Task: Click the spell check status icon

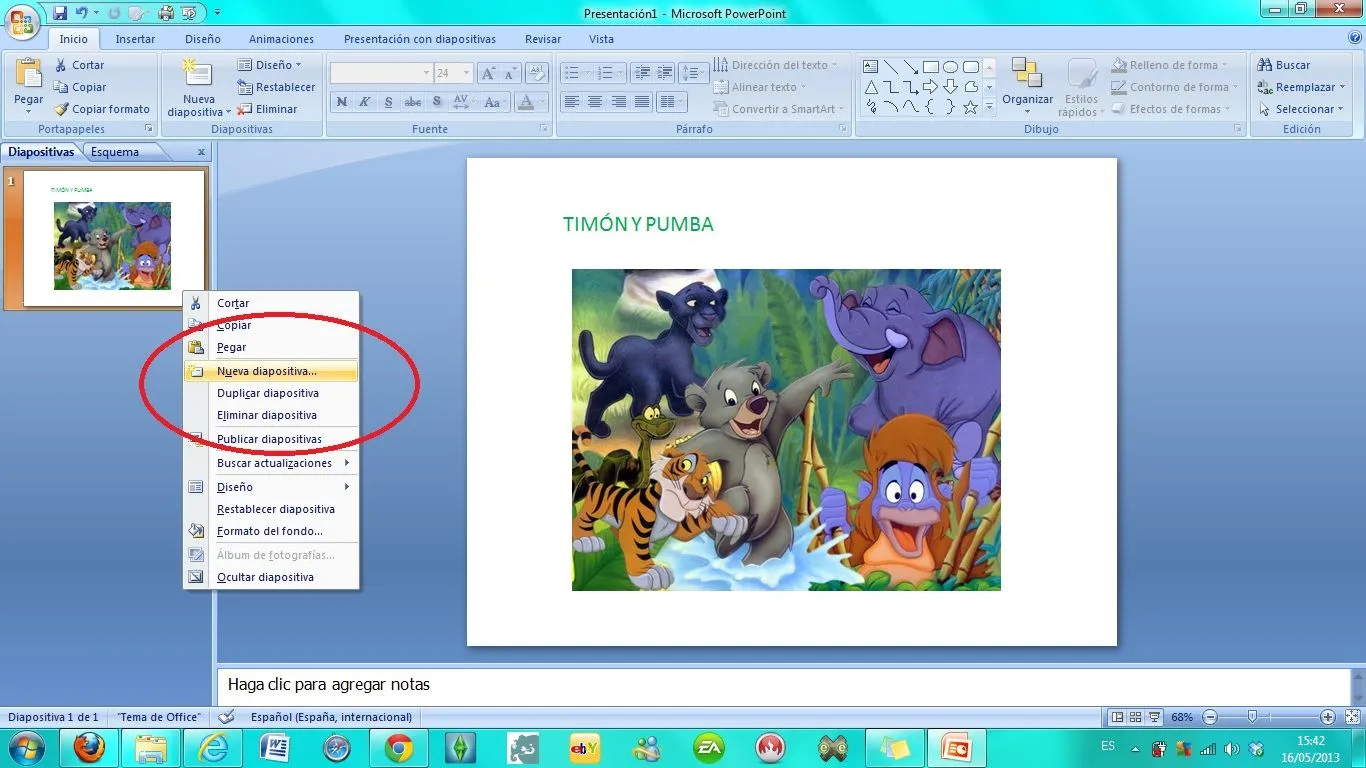Action: click(227, 717)
